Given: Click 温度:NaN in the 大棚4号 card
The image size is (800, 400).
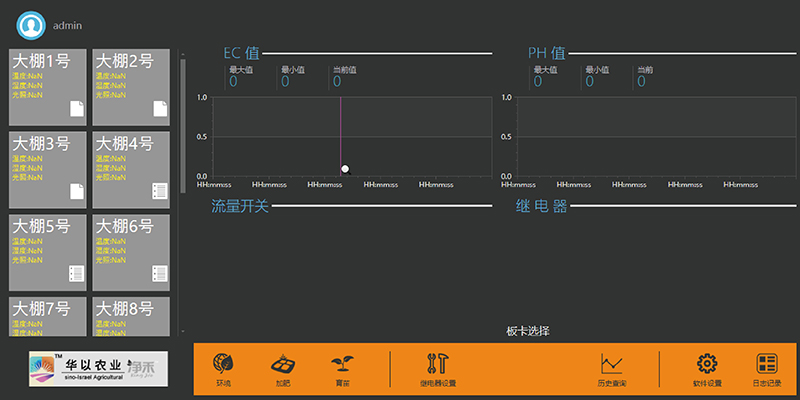Looking at the screenshot, I should tap(111, 159).
